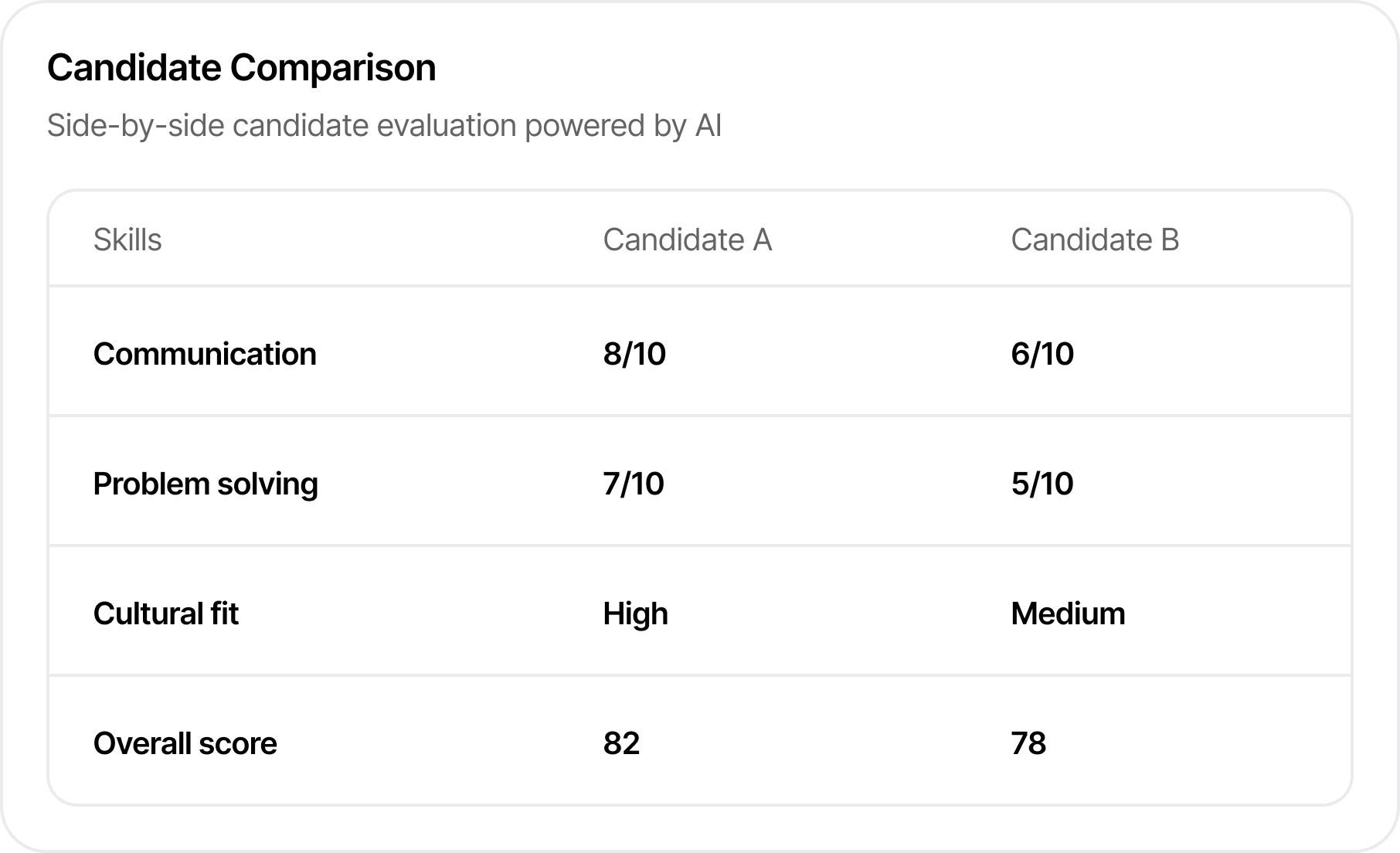Click the Problem solving row label
This screenshot has width=1400, height=853.
(206, 484)
